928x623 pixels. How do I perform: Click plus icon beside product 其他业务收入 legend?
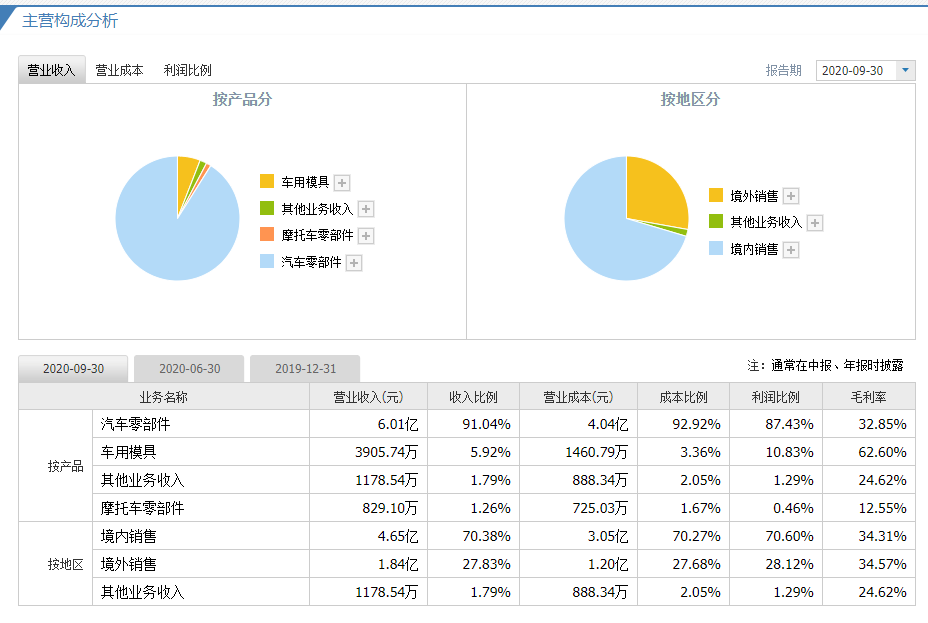[x=366, y=209]
